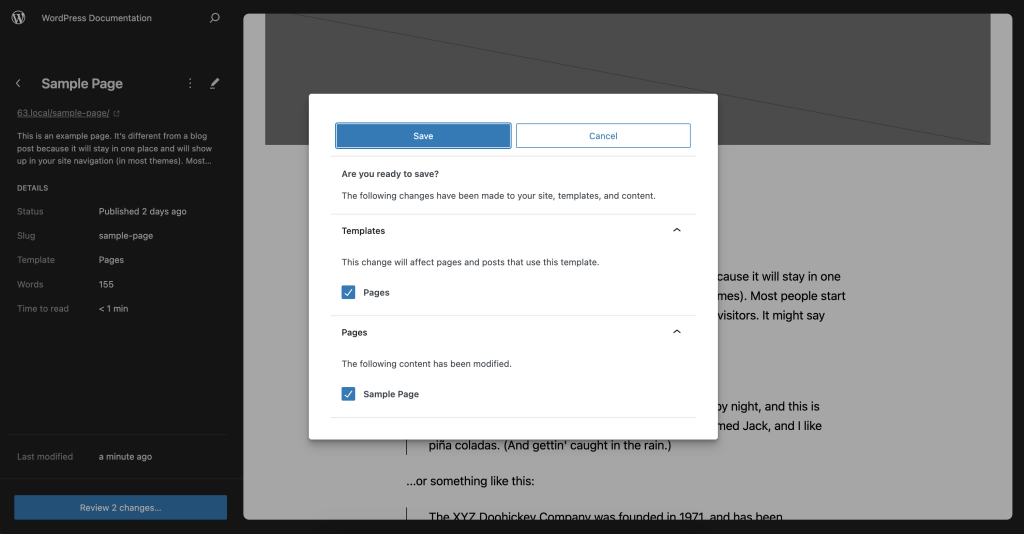Screen dimensions: 1024x534
Task: Click the Pages checkbox label
Action: [x=376, y=292]
